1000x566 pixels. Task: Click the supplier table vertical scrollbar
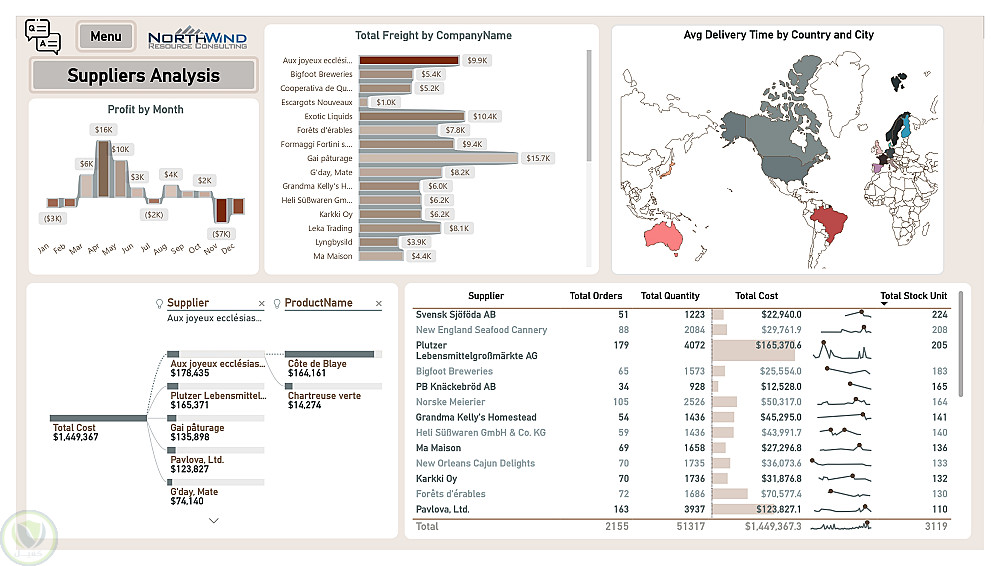[960, 345]
